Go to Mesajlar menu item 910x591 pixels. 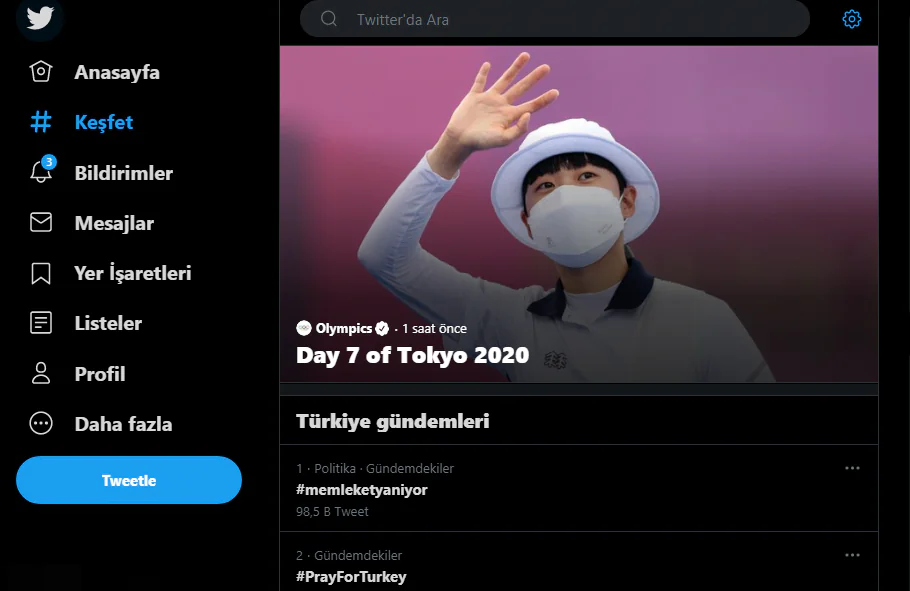coord(114,223)
